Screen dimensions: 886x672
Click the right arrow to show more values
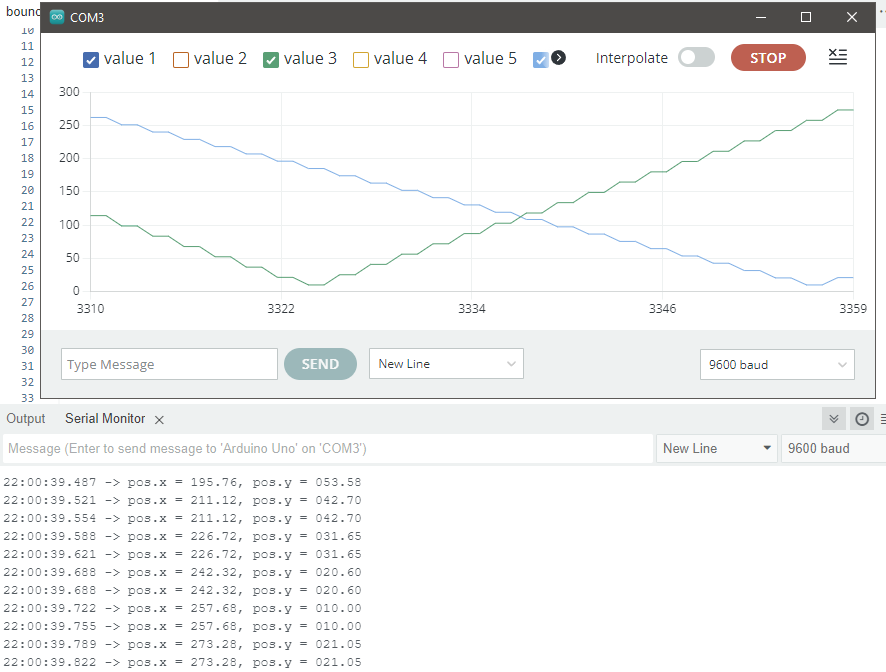(559, 58)
